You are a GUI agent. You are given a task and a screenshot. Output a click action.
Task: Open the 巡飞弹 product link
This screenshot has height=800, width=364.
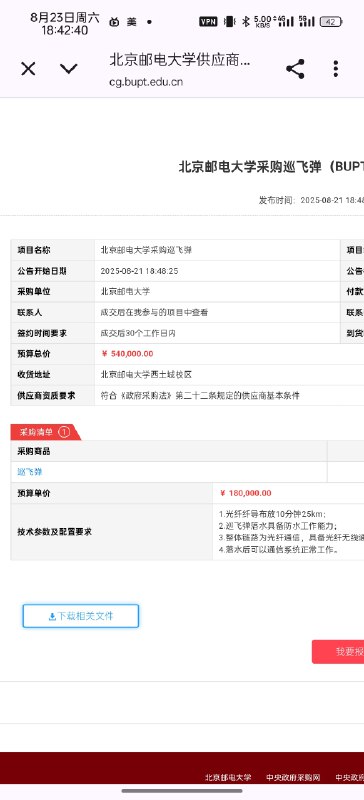30,472
